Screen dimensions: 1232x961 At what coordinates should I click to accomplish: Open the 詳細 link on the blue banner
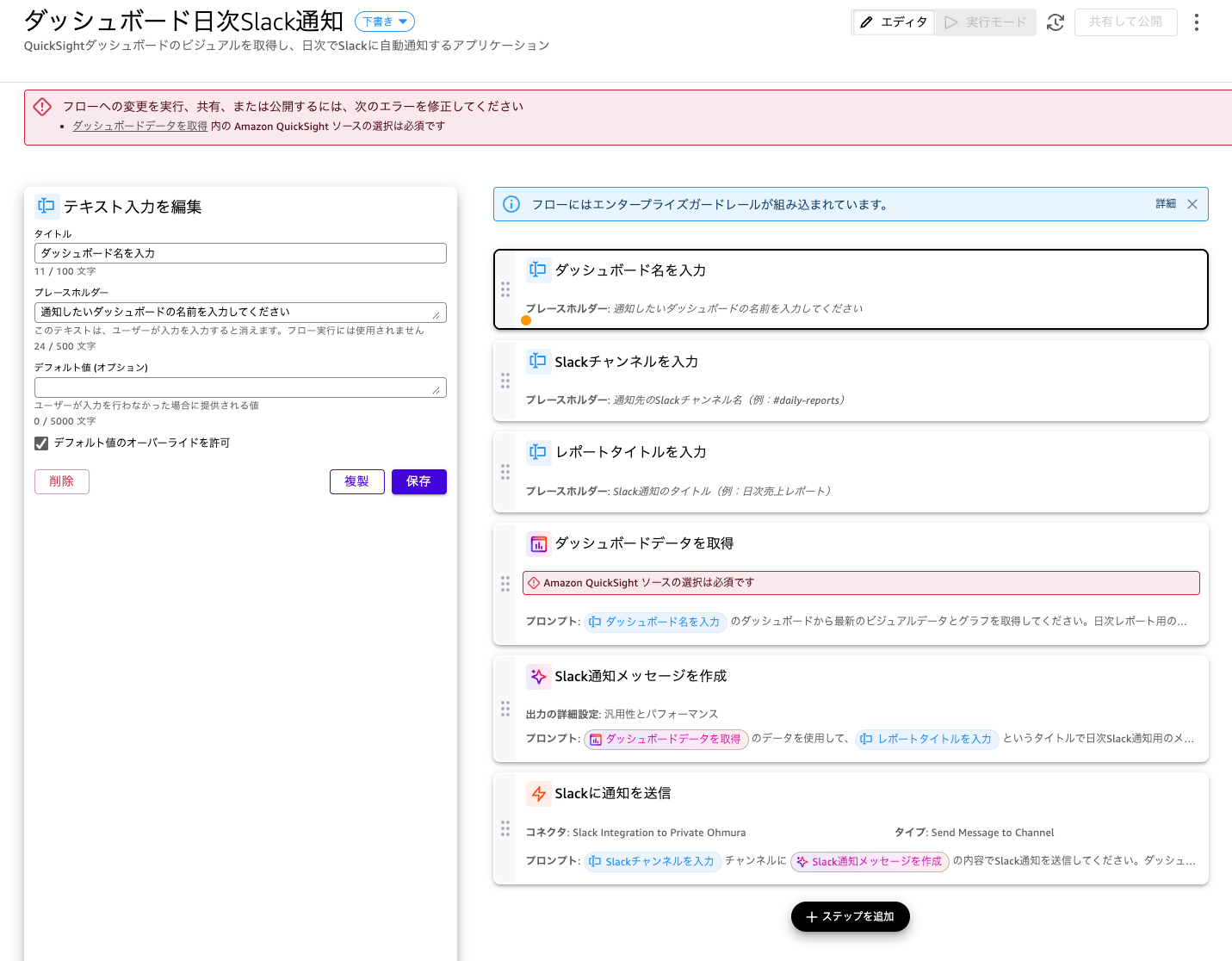tap(1165, 203)
